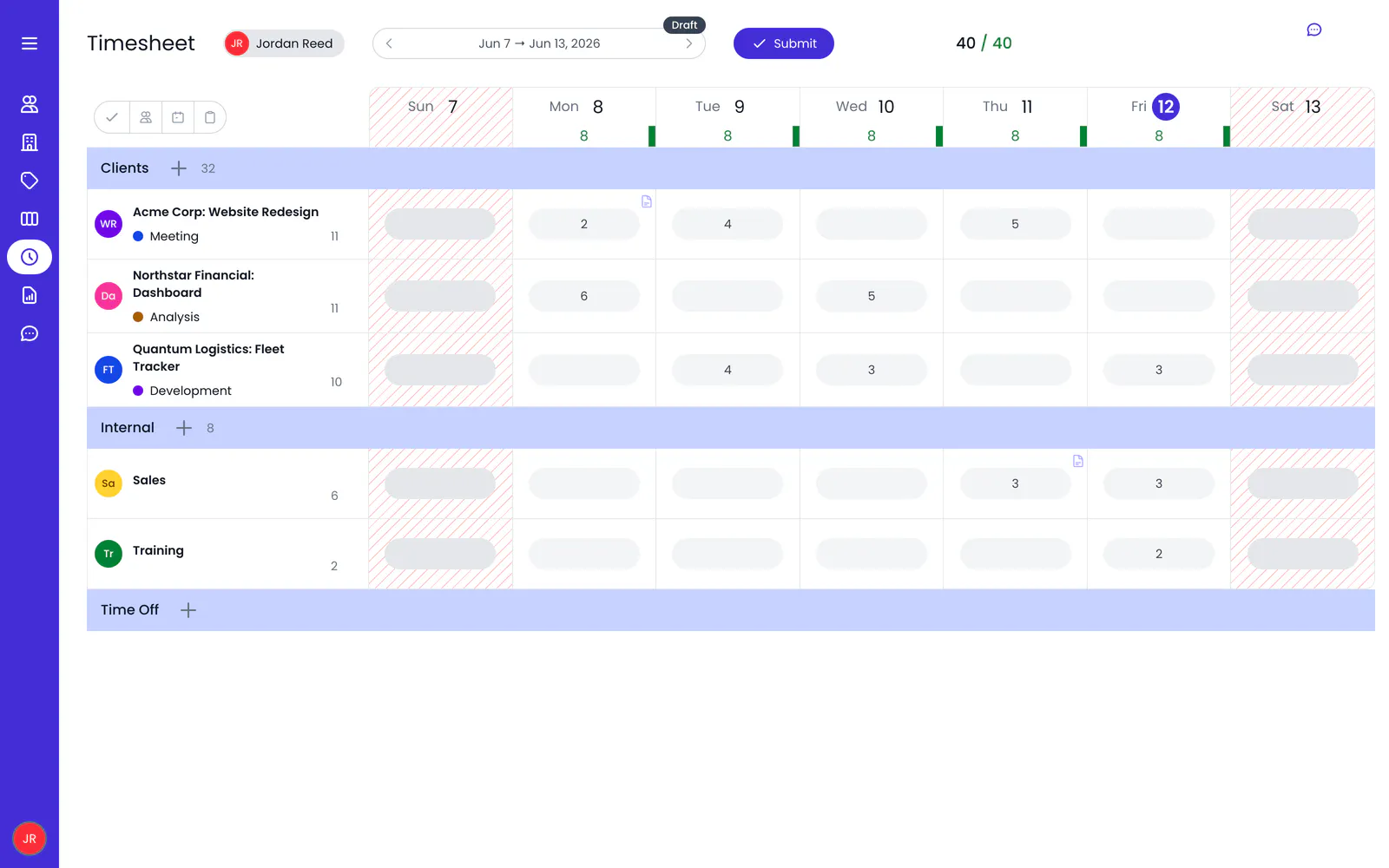
Task: Select the Sun 7 column header
Action: [x=440, y=117]
